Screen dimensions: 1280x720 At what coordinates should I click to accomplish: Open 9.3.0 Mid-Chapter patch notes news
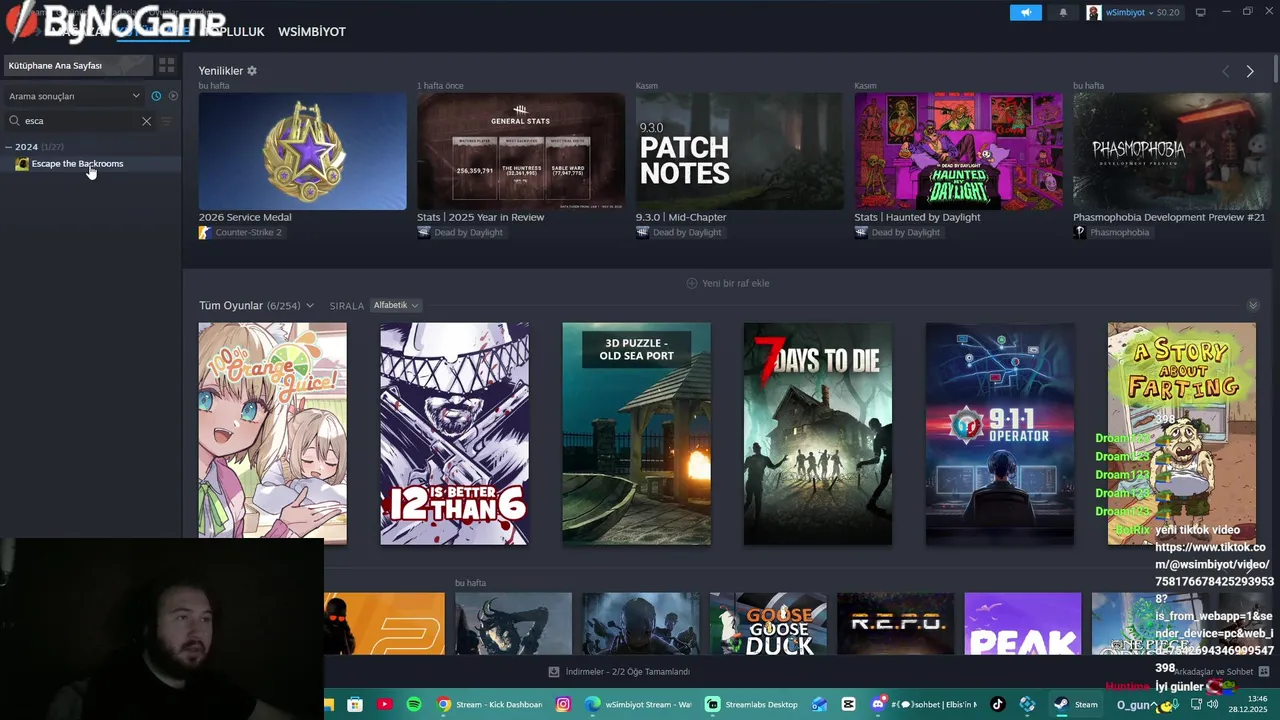tap(740, 152)
